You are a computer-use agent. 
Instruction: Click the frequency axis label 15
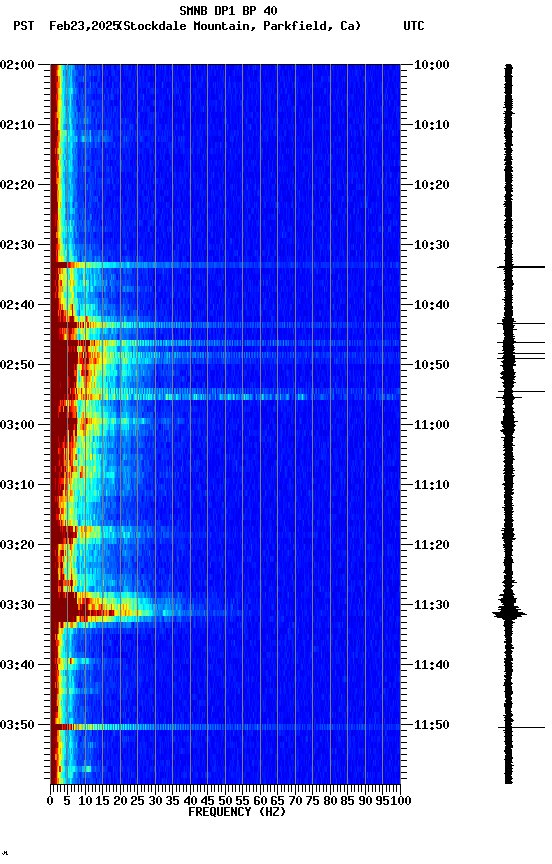pos(103,801)
